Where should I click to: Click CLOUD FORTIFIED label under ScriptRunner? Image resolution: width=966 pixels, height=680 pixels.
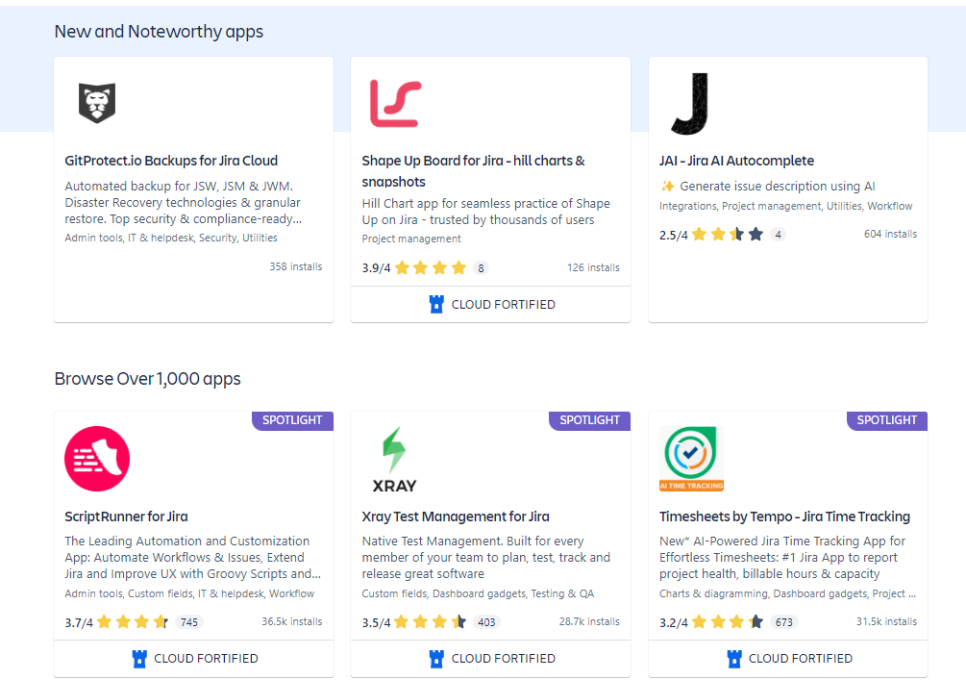(x=206, y=658)
